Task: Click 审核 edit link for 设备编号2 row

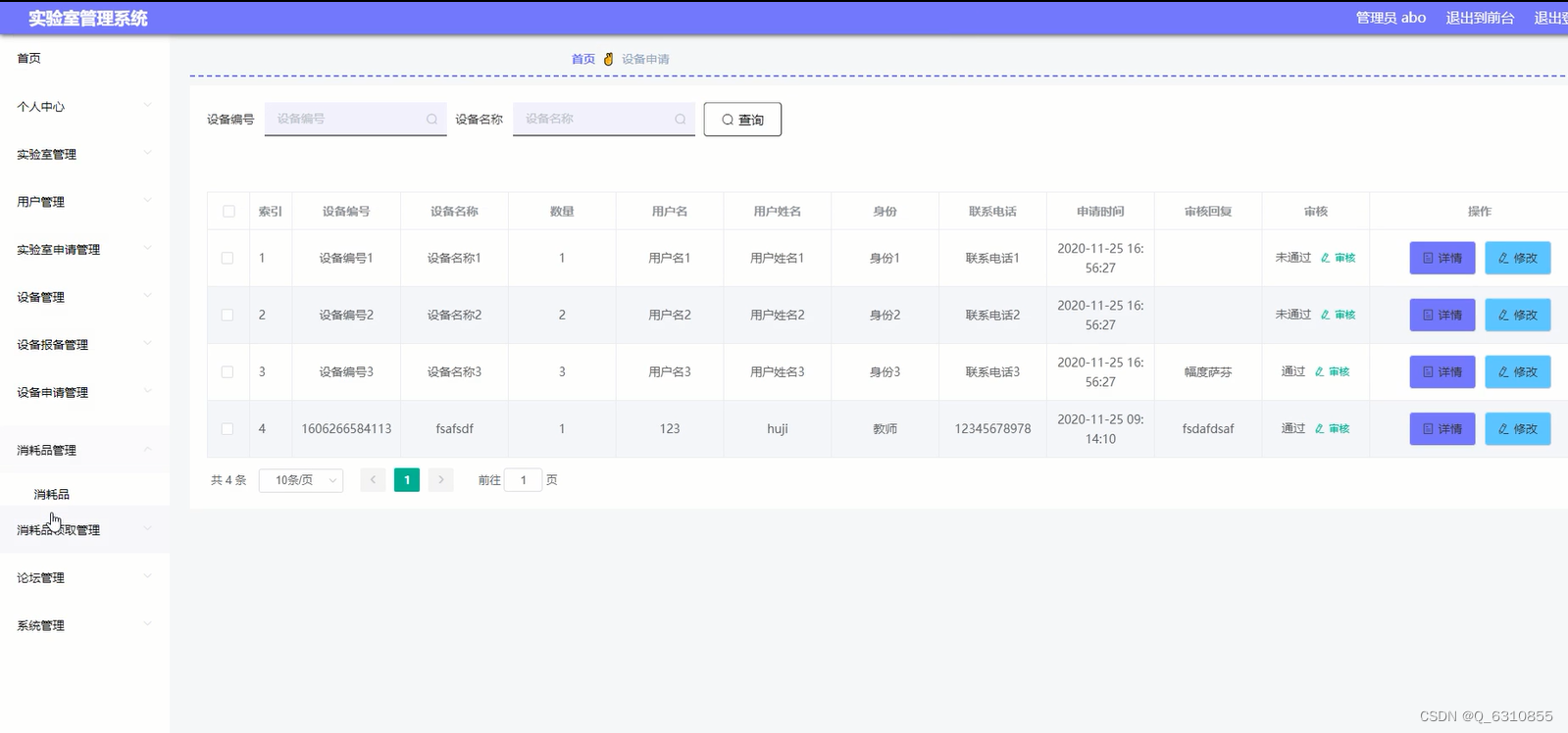Action: [x=1339, y=315]
